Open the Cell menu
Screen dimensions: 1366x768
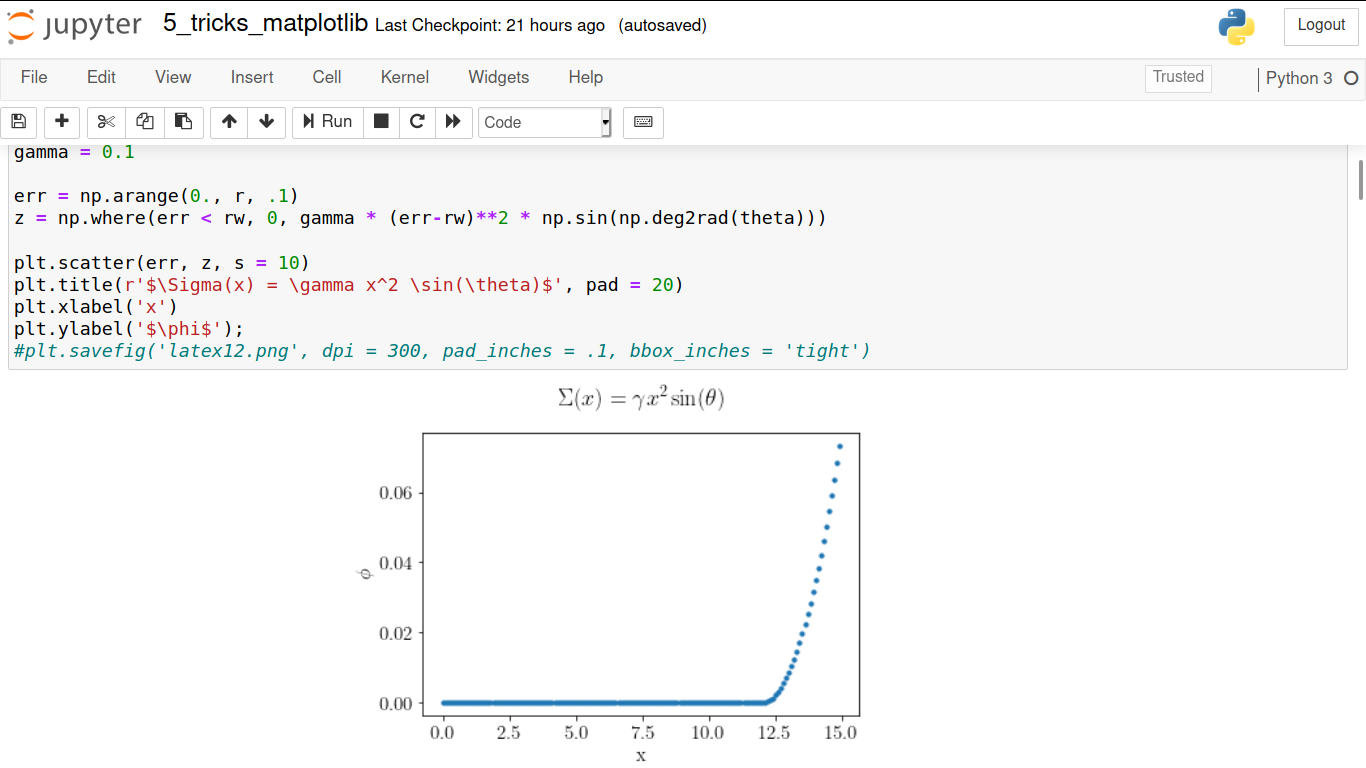[x=326, y=77]
